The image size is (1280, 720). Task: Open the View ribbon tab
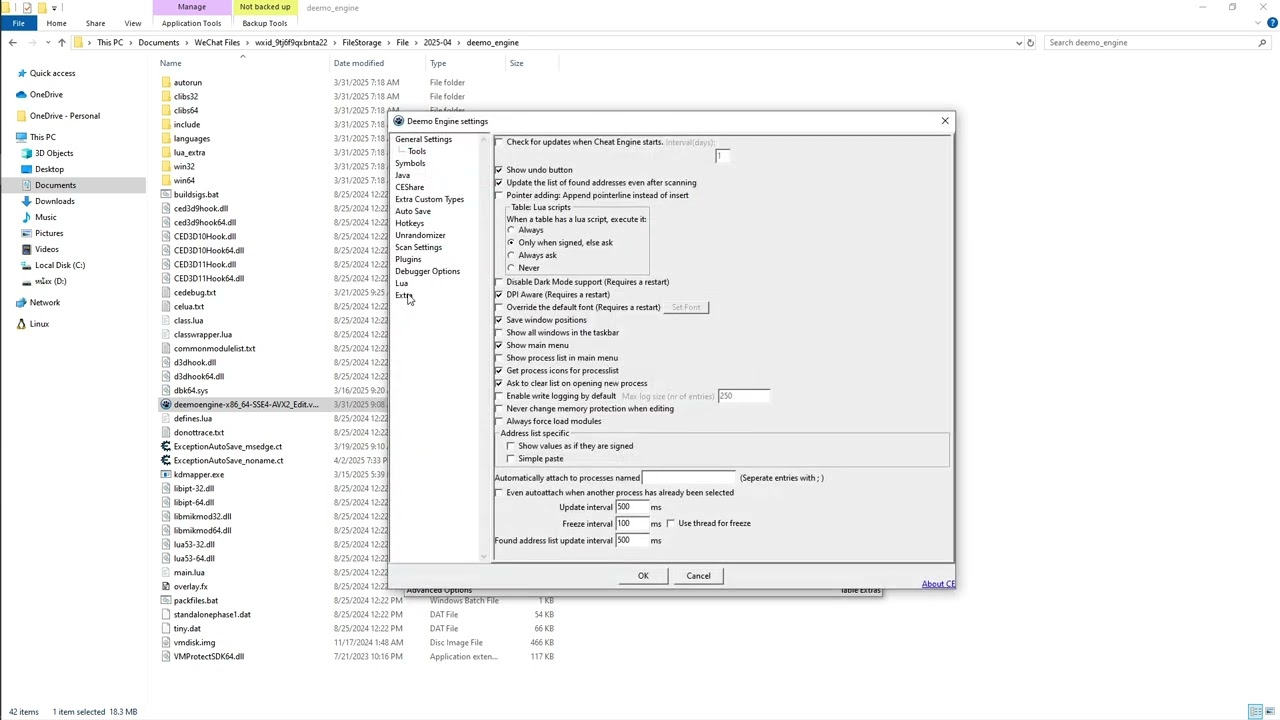pos(132,23)
